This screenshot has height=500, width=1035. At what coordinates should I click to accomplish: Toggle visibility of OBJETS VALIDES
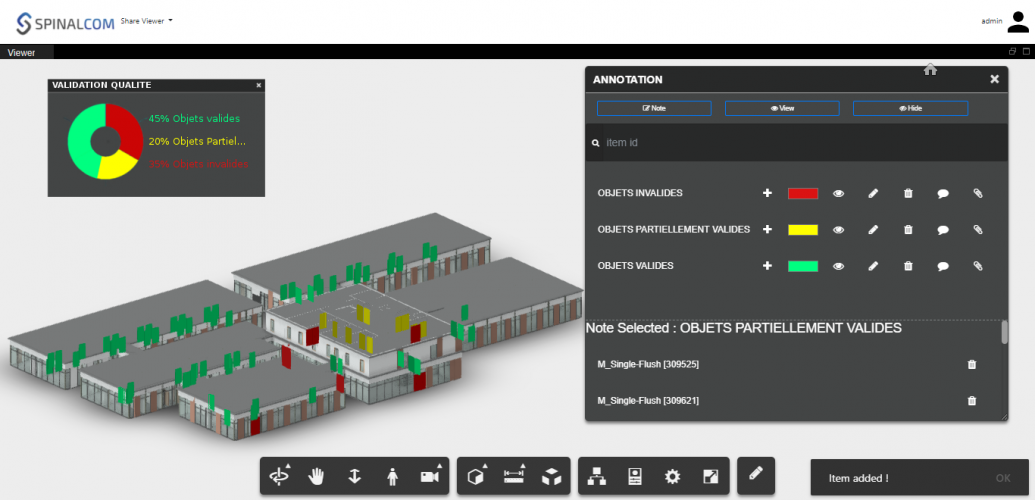pos(838,266)
